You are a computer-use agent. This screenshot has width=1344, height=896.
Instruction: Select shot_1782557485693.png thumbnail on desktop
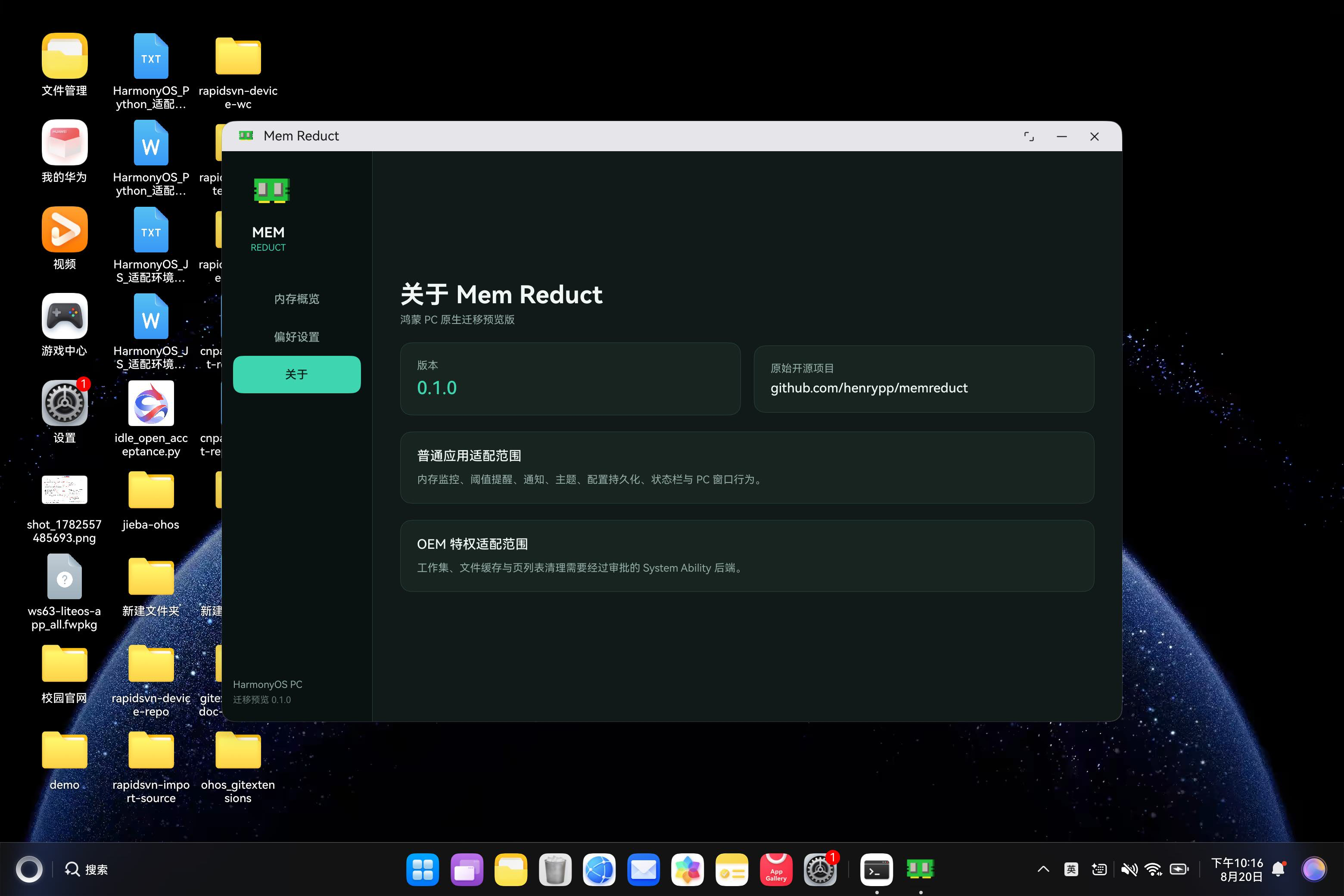point(65,490)
